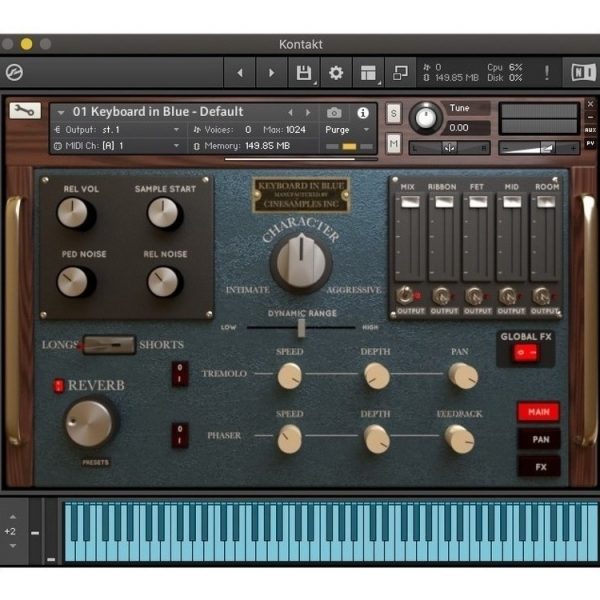Go to next instrument with right arrow toolbar button

(271, 73)
